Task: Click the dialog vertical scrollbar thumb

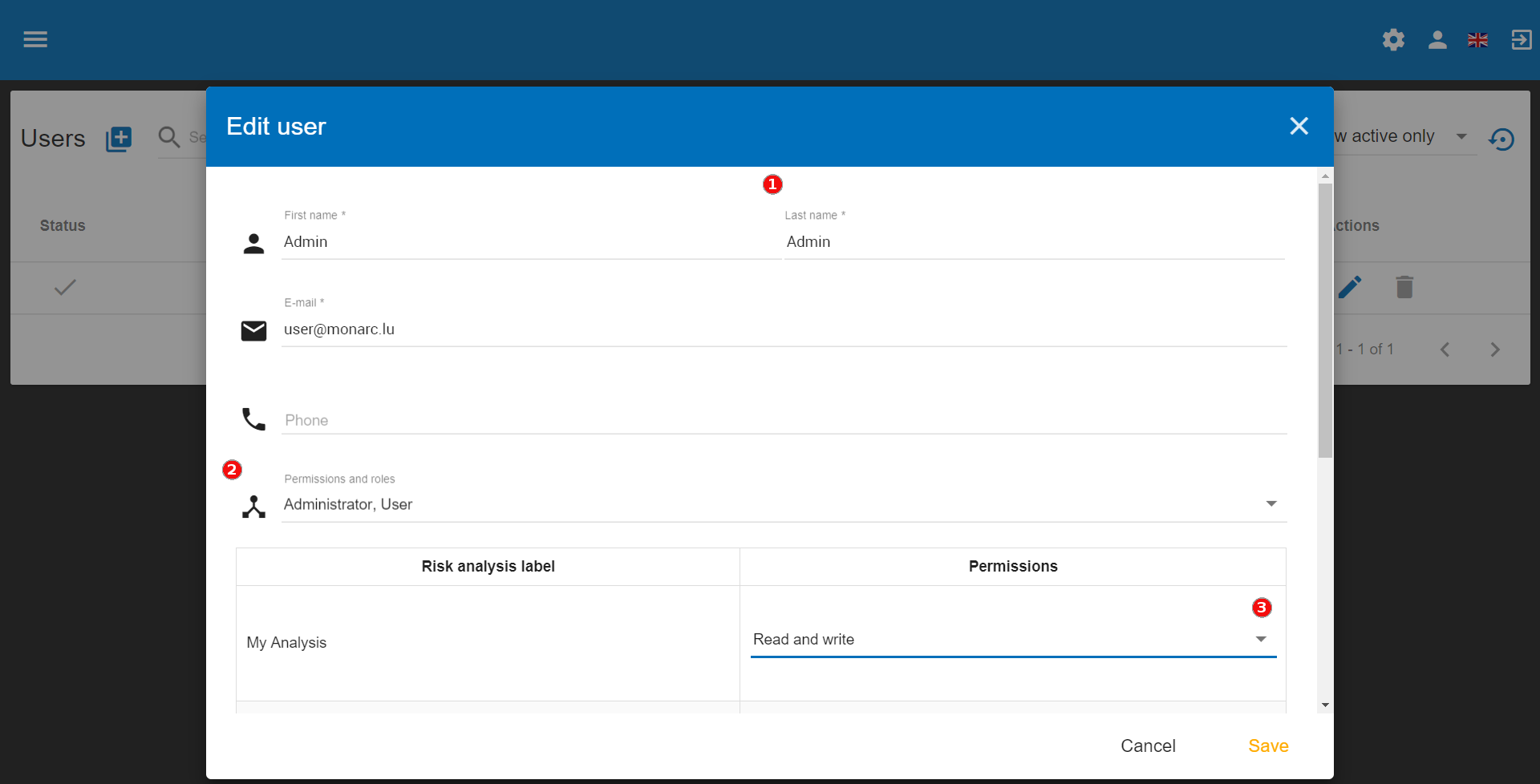Action: pyautogui.click(x=1325, y=321)
